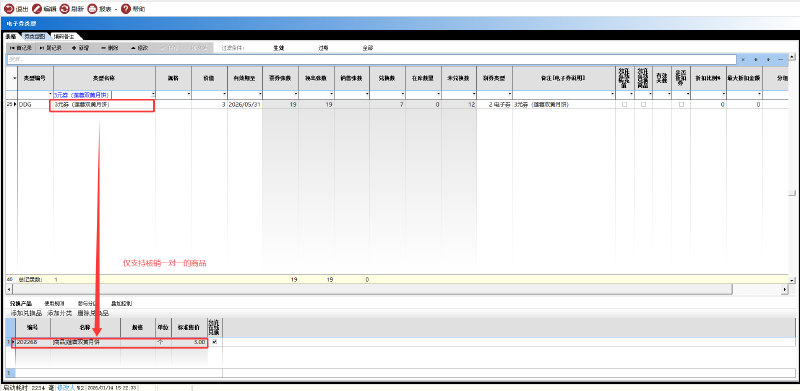Jump to first record (首记录)
800x391 pixels.
[21, 48]
